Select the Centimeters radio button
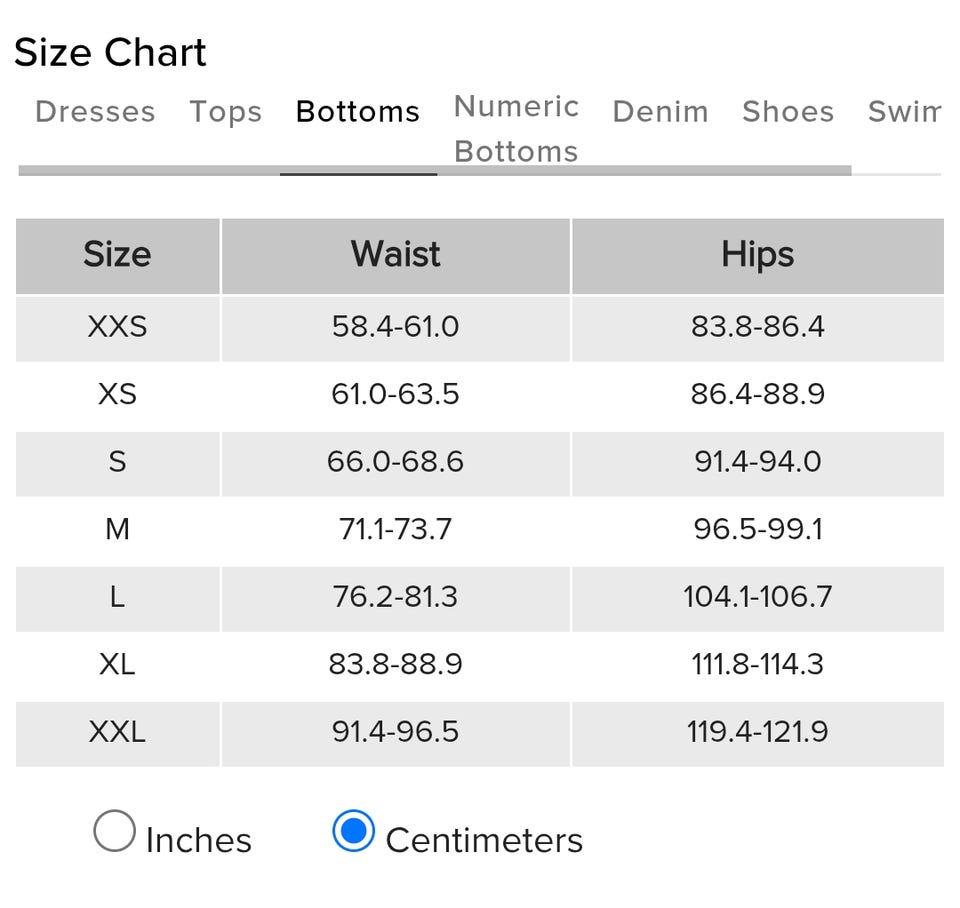 point(354,831)
